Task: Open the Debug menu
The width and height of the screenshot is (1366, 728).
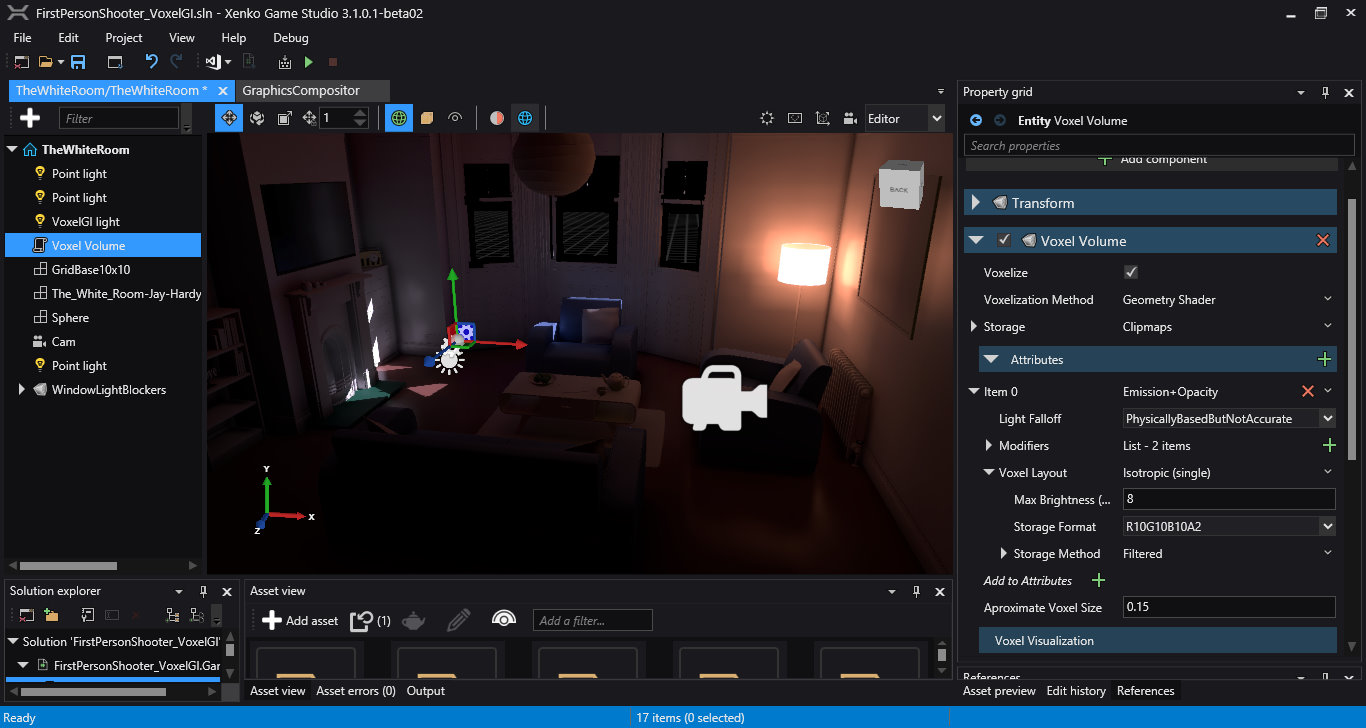Action: (290, 37)
